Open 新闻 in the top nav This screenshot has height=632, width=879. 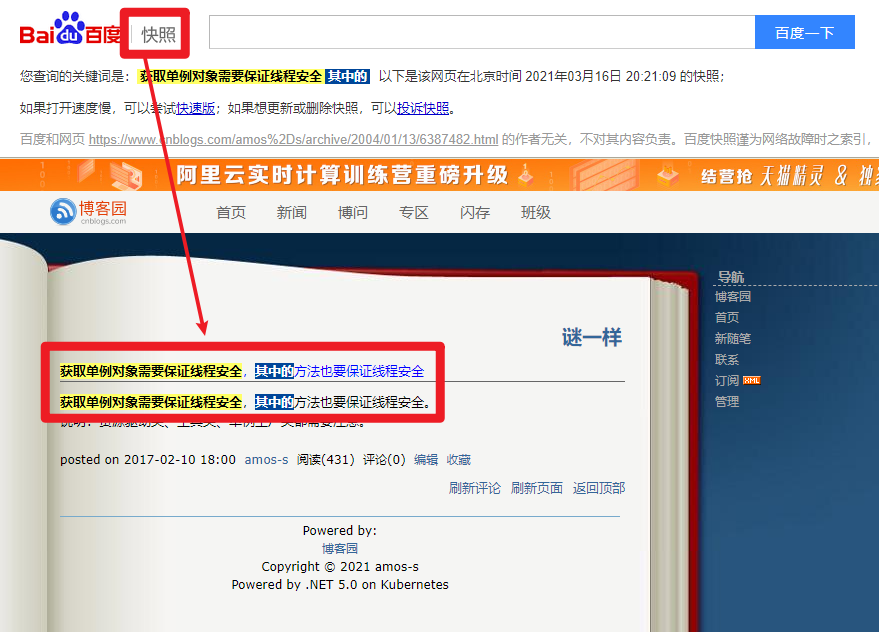[x=292, y=213]
